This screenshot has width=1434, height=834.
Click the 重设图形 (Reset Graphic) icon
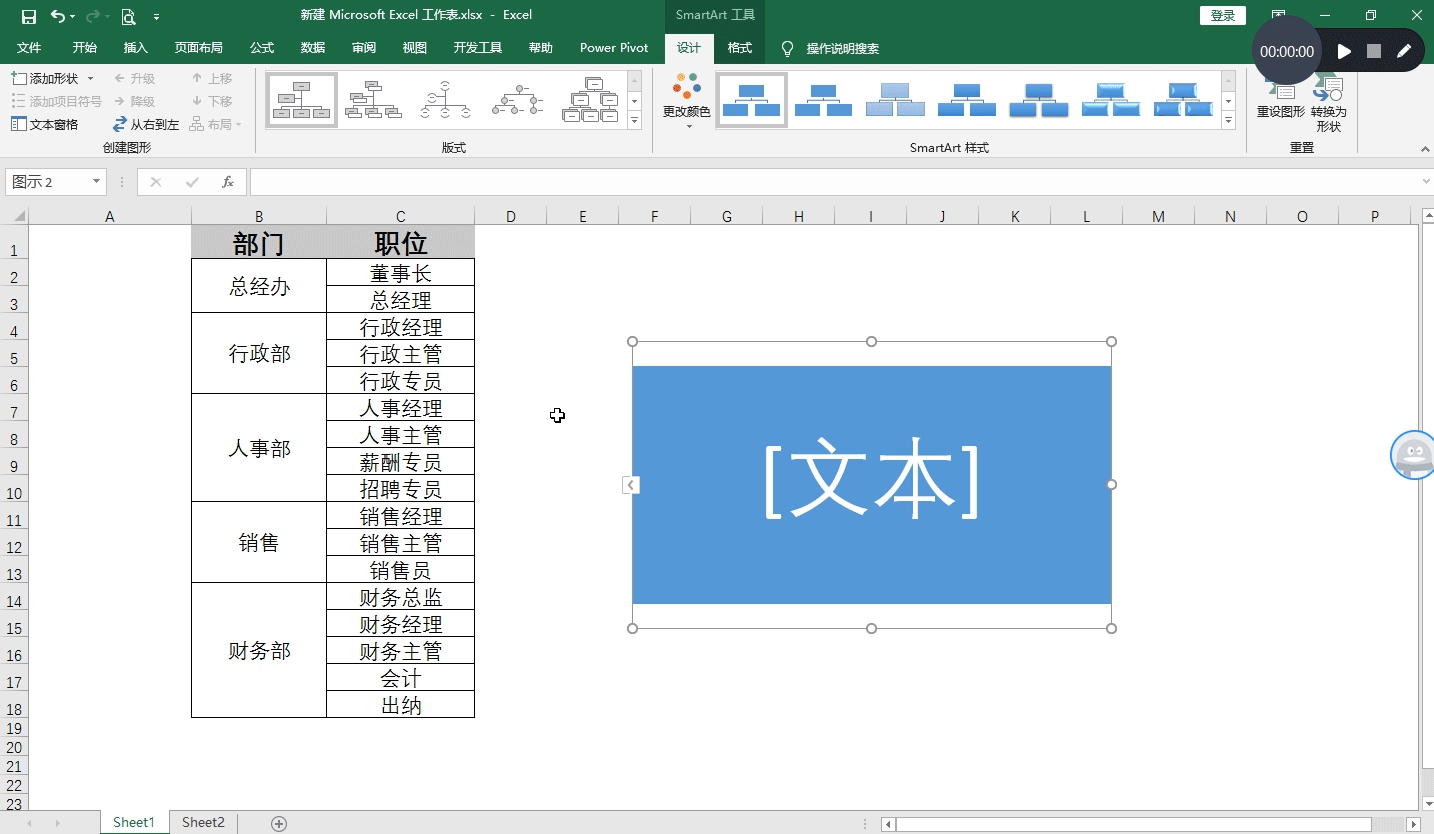point(1279,100)
